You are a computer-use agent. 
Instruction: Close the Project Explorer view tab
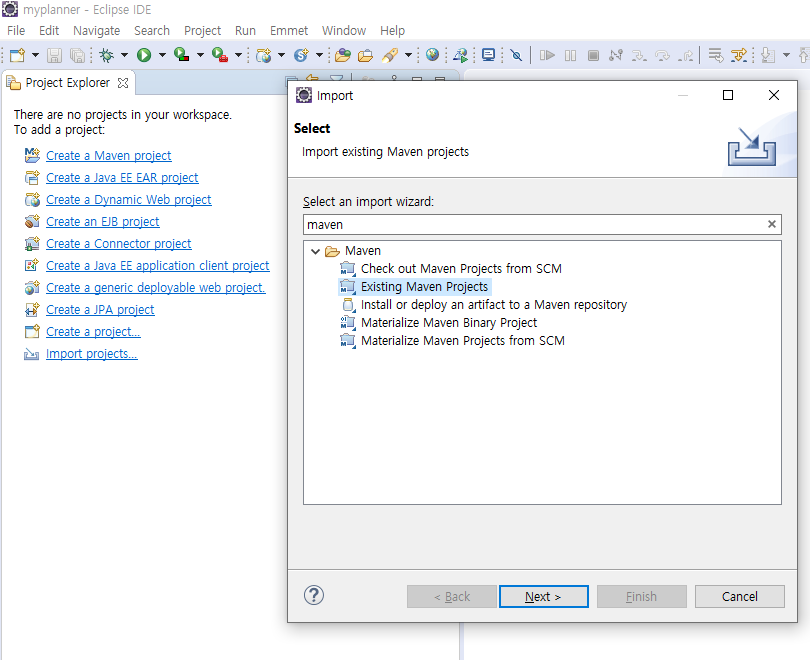point(123,83)
